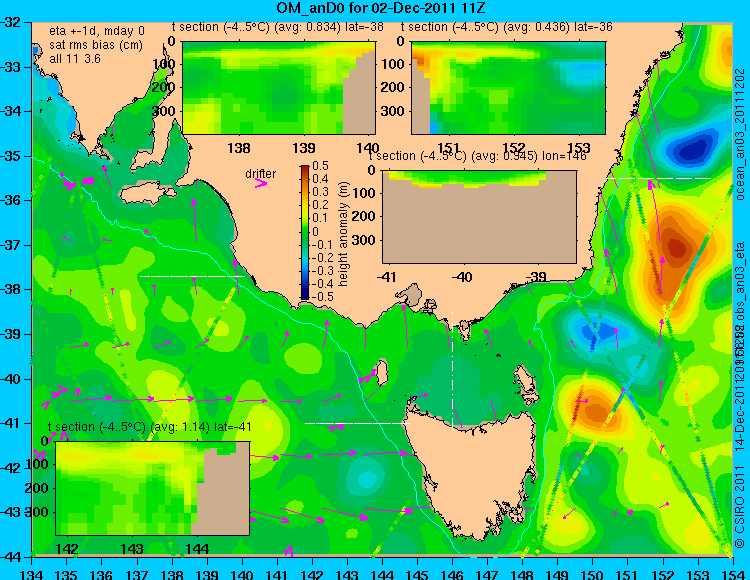Screen dimensions: 750x580
Task: Click the red warm eddy near 152E, 37S
Action: (677, 248)
